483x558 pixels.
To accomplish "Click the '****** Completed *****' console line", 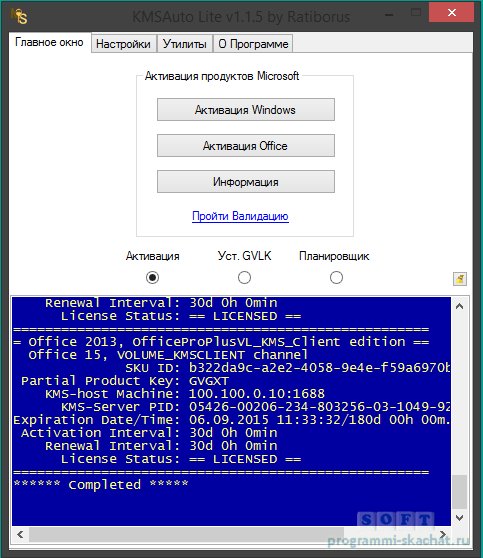I will click(101, 484).
